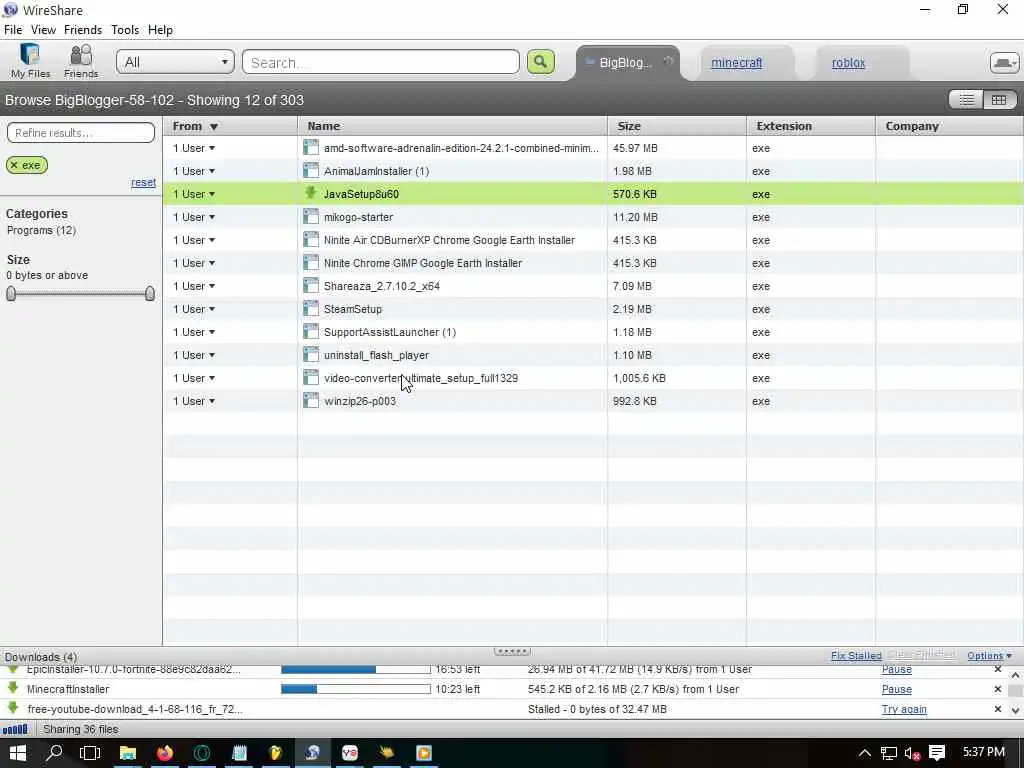This screenshot has height=768, width=1024.
Task: Open the right-side player panel button
Action: point(1004,63)
